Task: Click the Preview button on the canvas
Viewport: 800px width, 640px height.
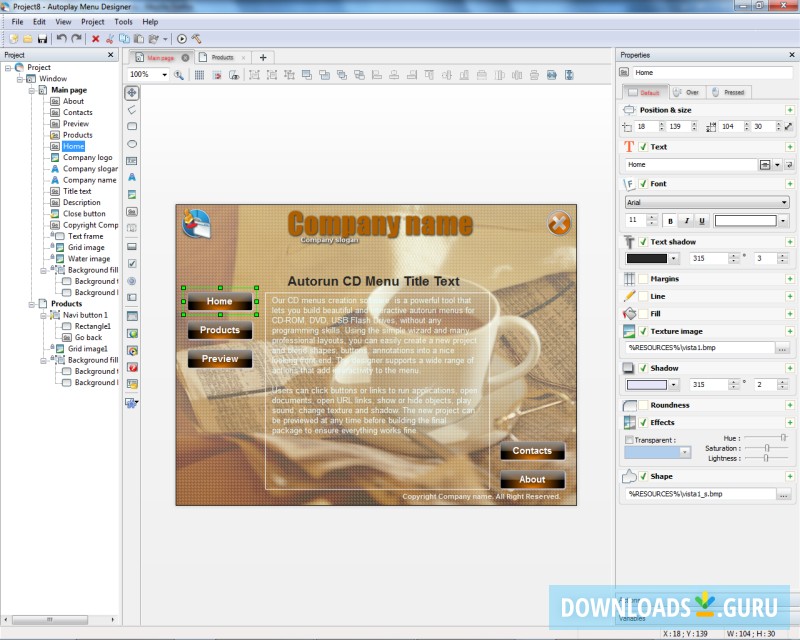Action: (220, 359)
